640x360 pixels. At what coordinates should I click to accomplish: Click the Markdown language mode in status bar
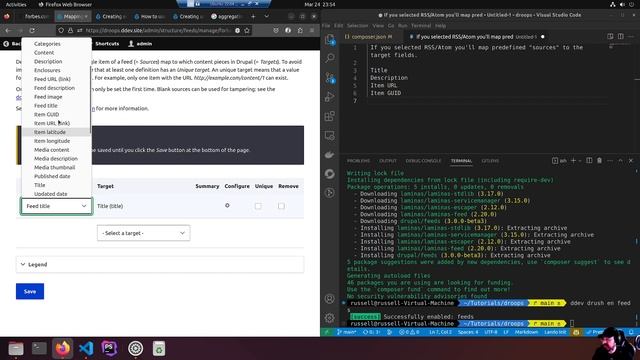point(526,332)
